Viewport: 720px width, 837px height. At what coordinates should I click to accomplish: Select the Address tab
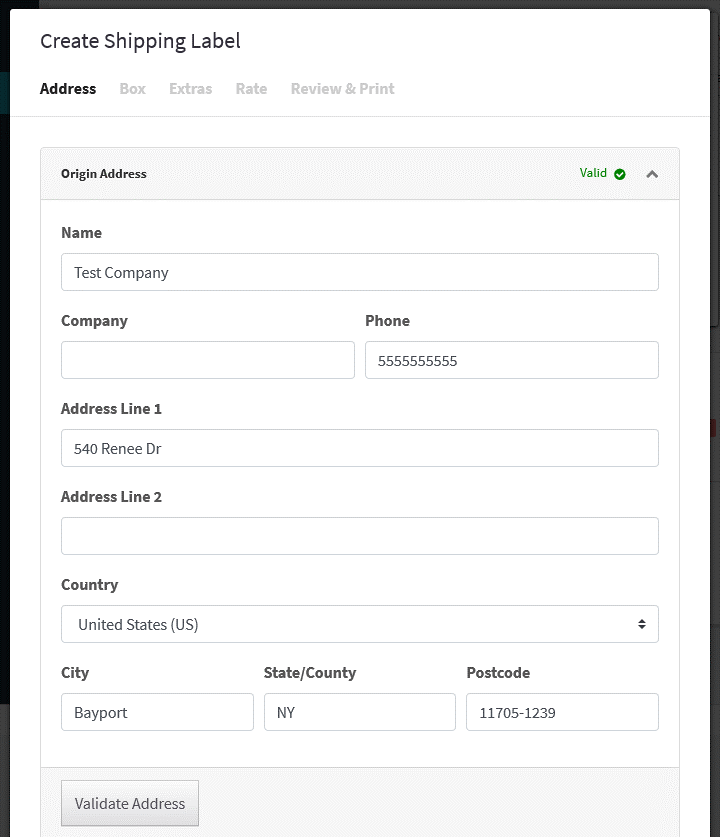(68, 89)
